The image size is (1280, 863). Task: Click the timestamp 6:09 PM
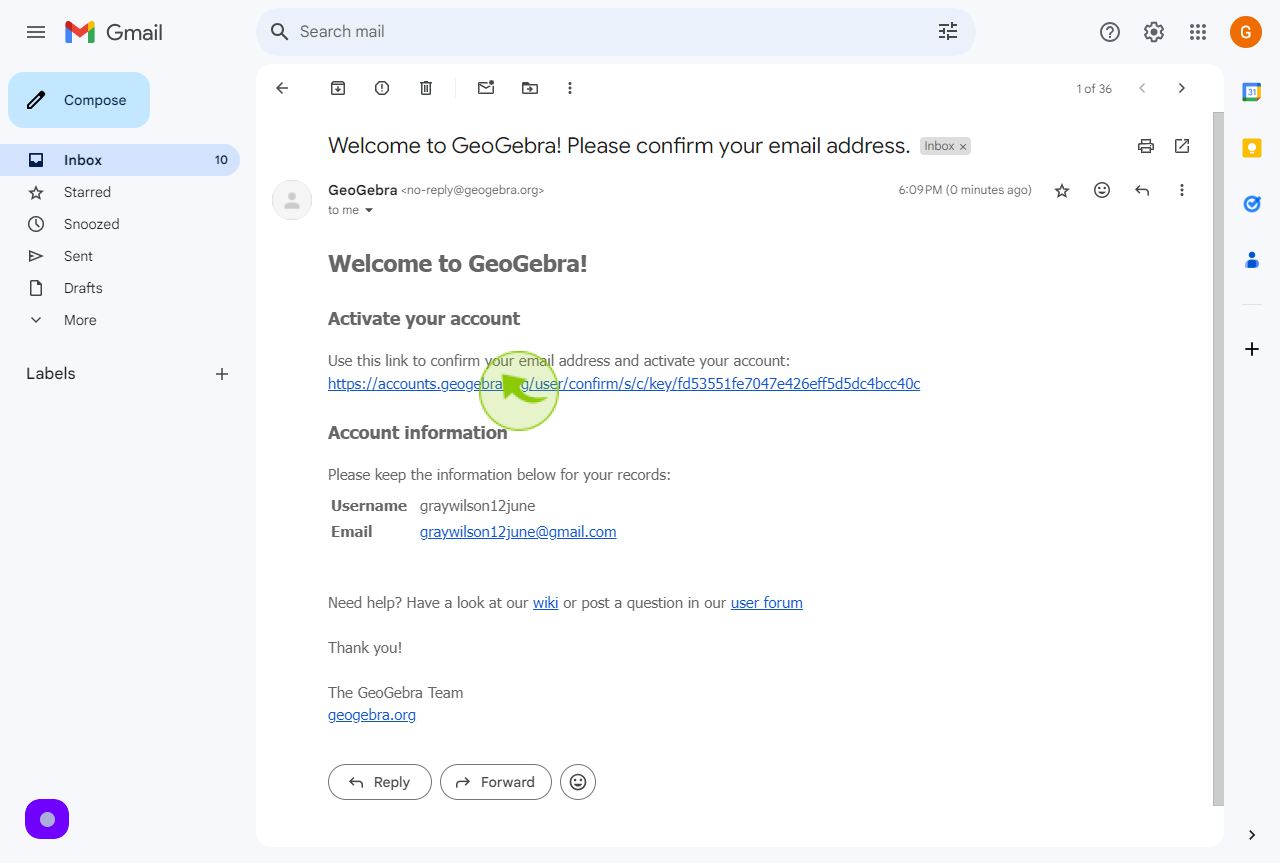click(965, 190)
